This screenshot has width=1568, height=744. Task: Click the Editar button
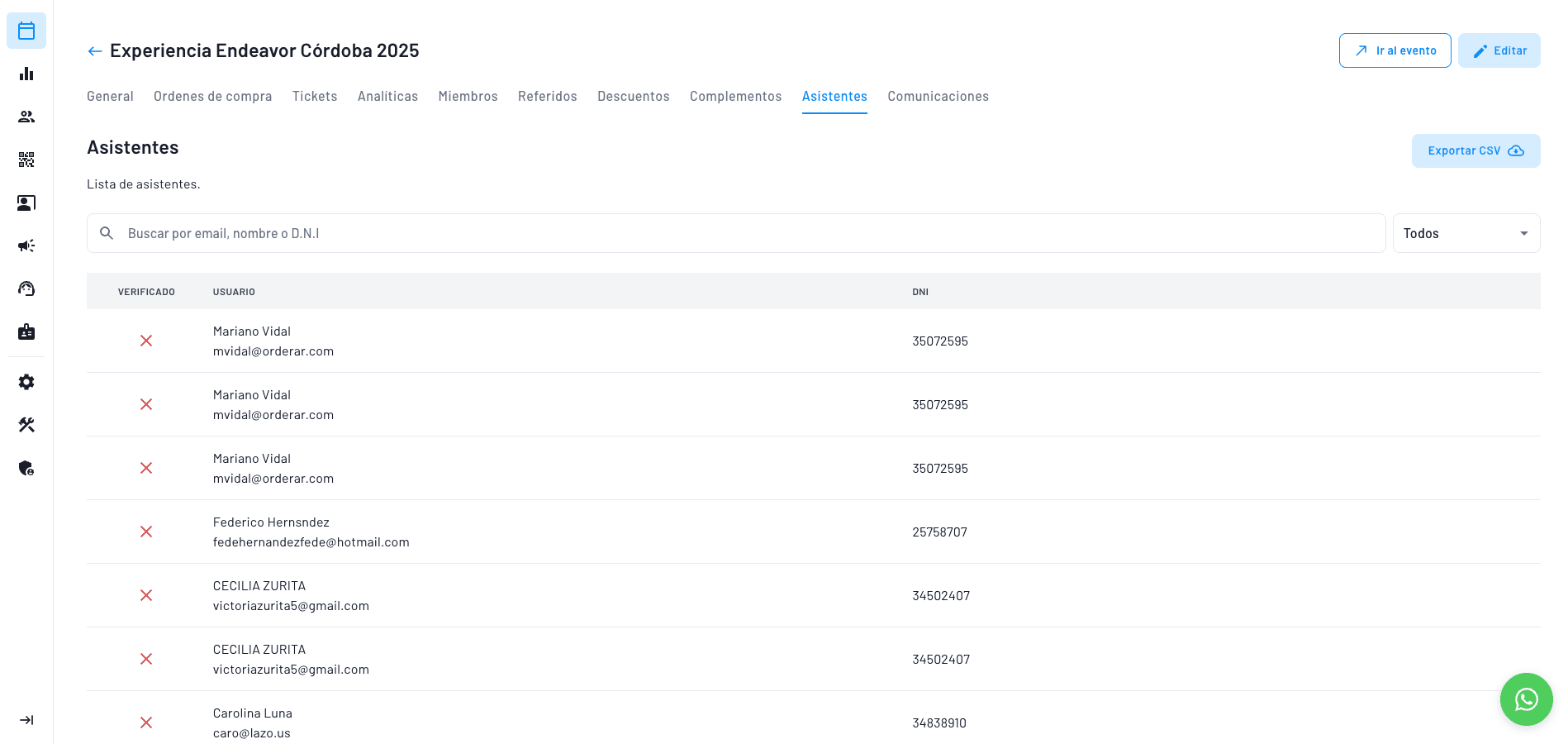[1499, 50]
